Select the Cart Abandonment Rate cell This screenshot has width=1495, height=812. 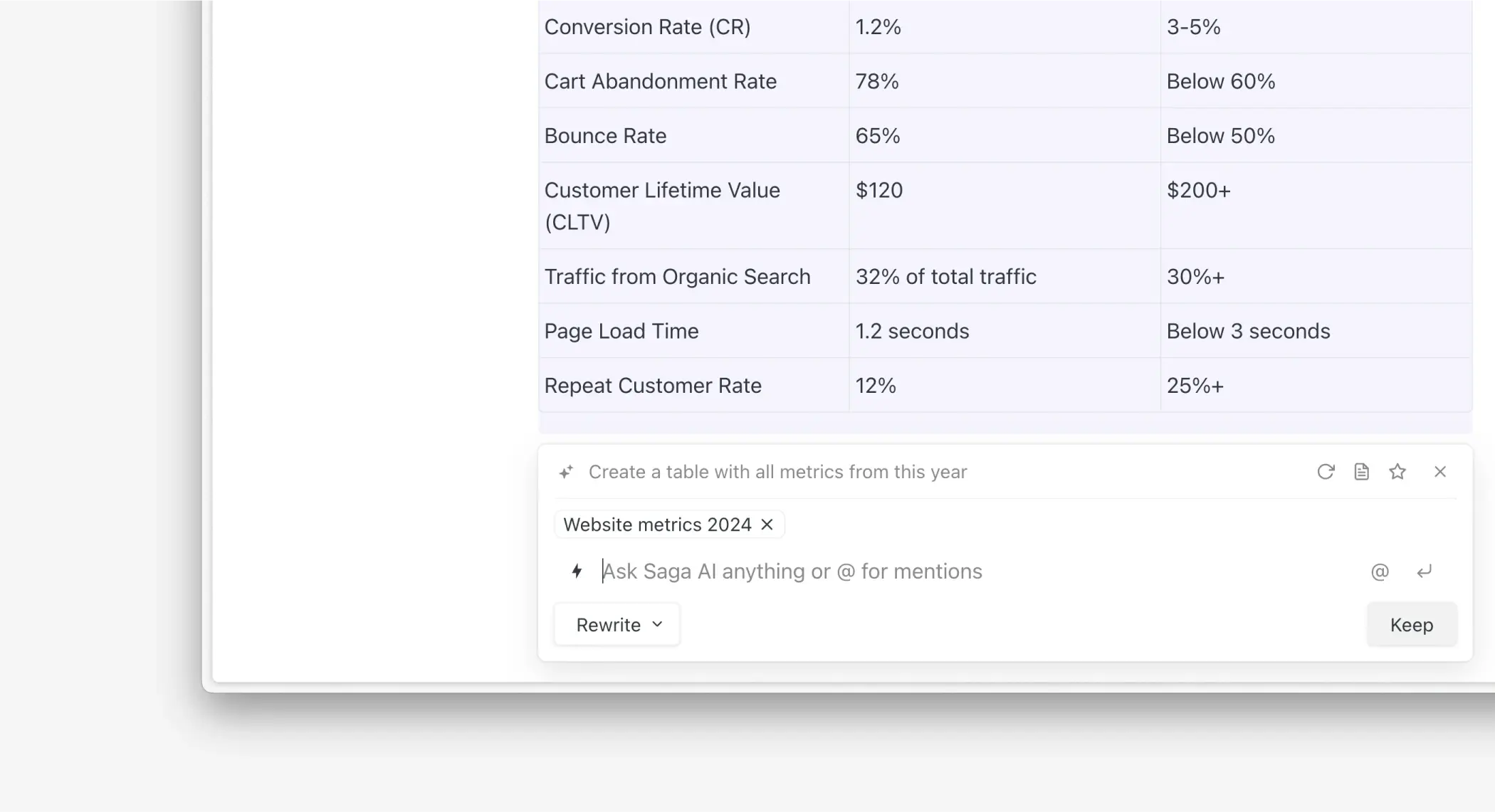tap(660, 81)
